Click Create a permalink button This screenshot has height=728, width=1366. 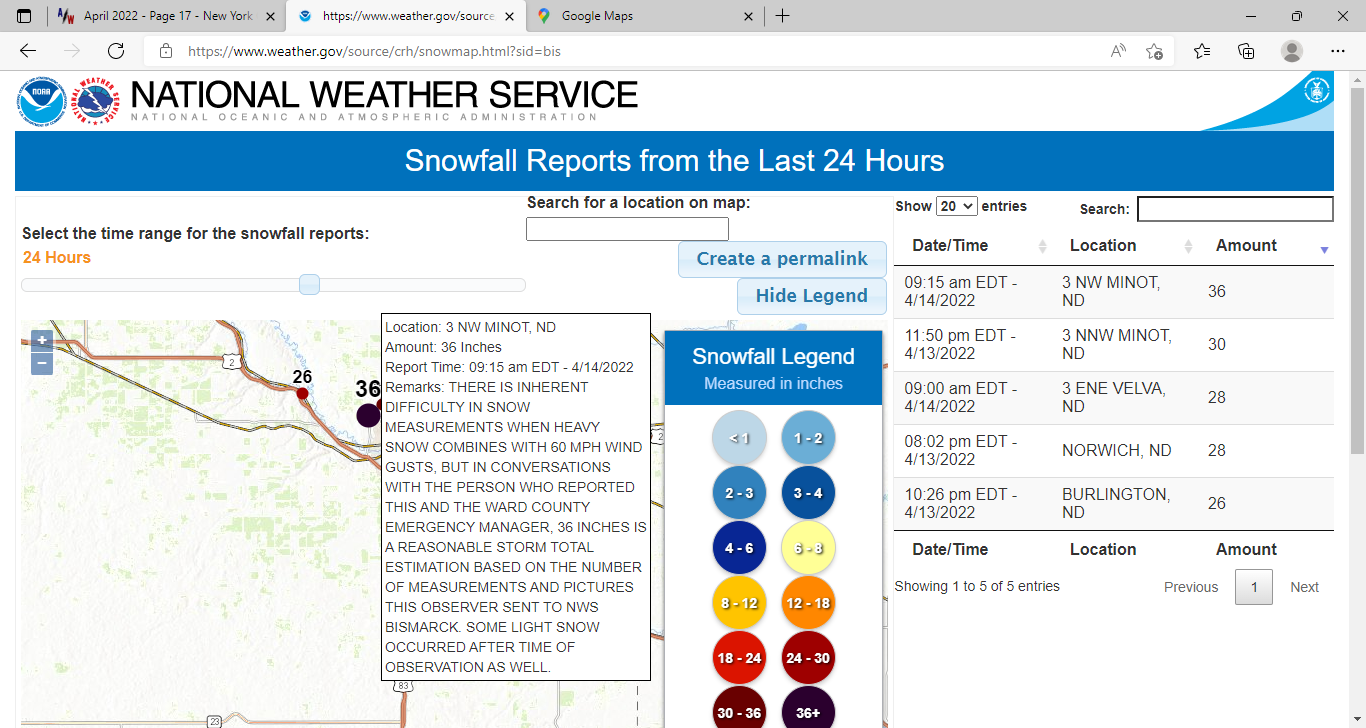click(x=782, y=259)
